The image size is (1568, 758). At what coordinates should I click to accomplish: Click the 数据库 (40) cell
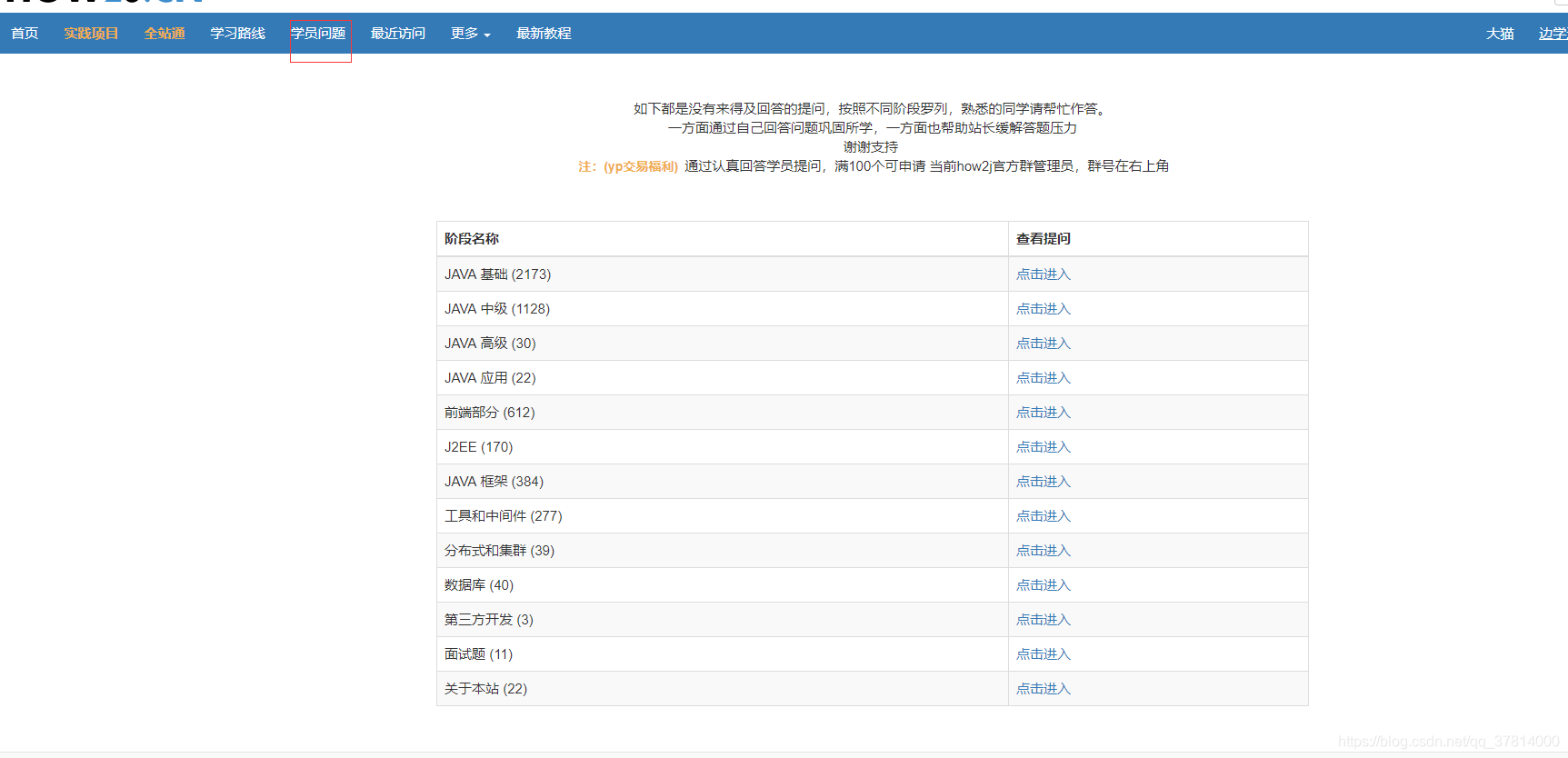pyautogui.click(x=723, y=585)
